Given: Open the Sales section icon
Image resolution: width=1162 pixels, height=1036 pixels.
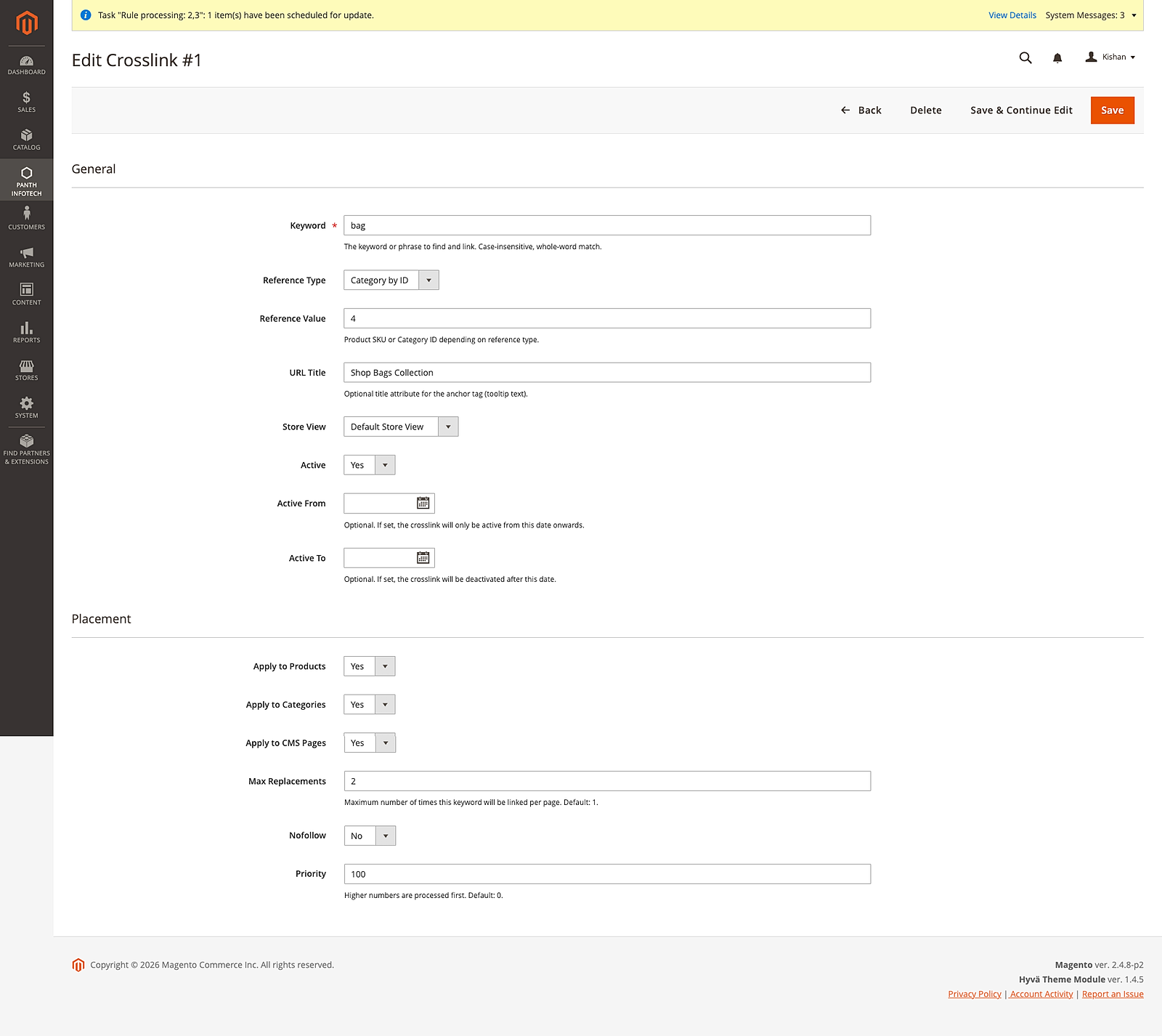Looking at the screenshot, I should (x=26, y=102).
